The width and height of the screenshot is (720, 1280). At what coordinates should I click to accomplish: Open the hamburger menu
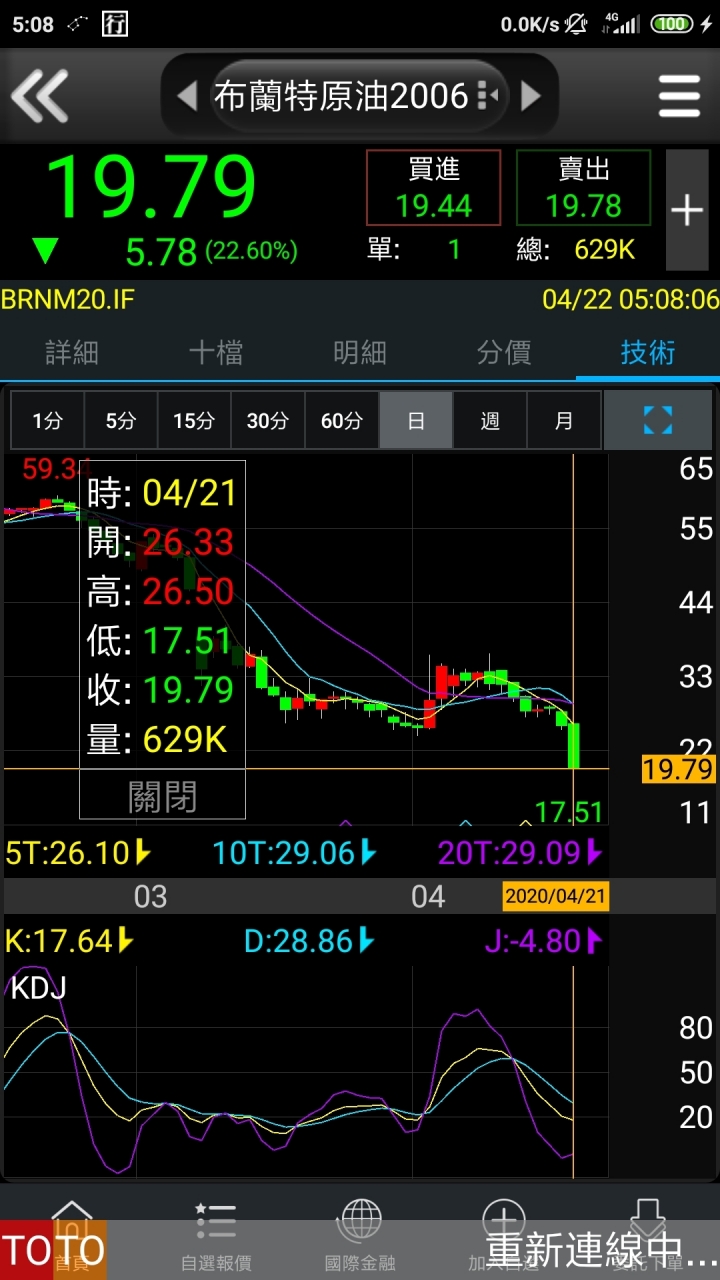679,97
